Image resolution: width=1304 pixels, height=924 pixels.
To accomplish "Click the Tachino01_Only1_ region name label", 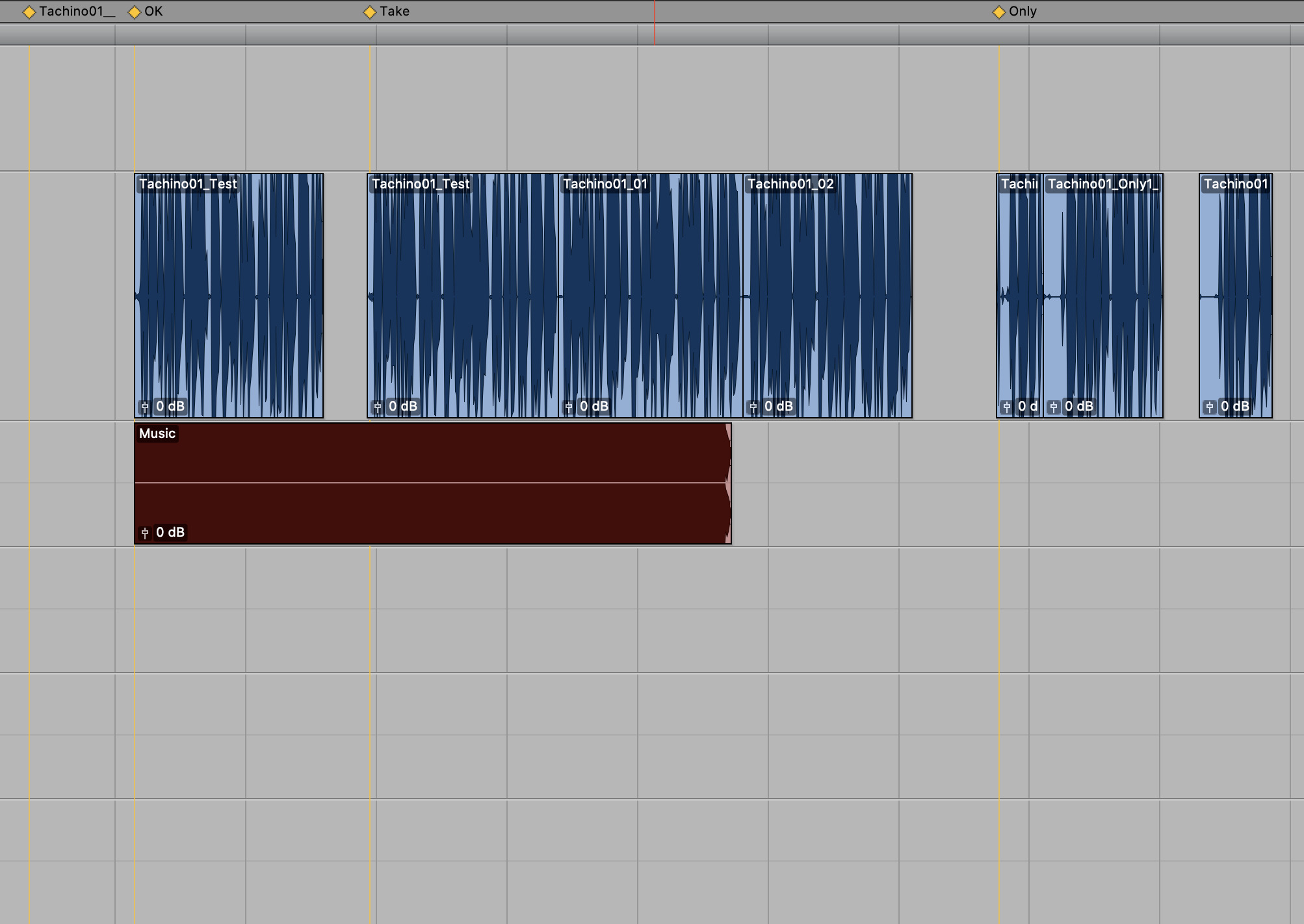I will [x=1102, y=184].
